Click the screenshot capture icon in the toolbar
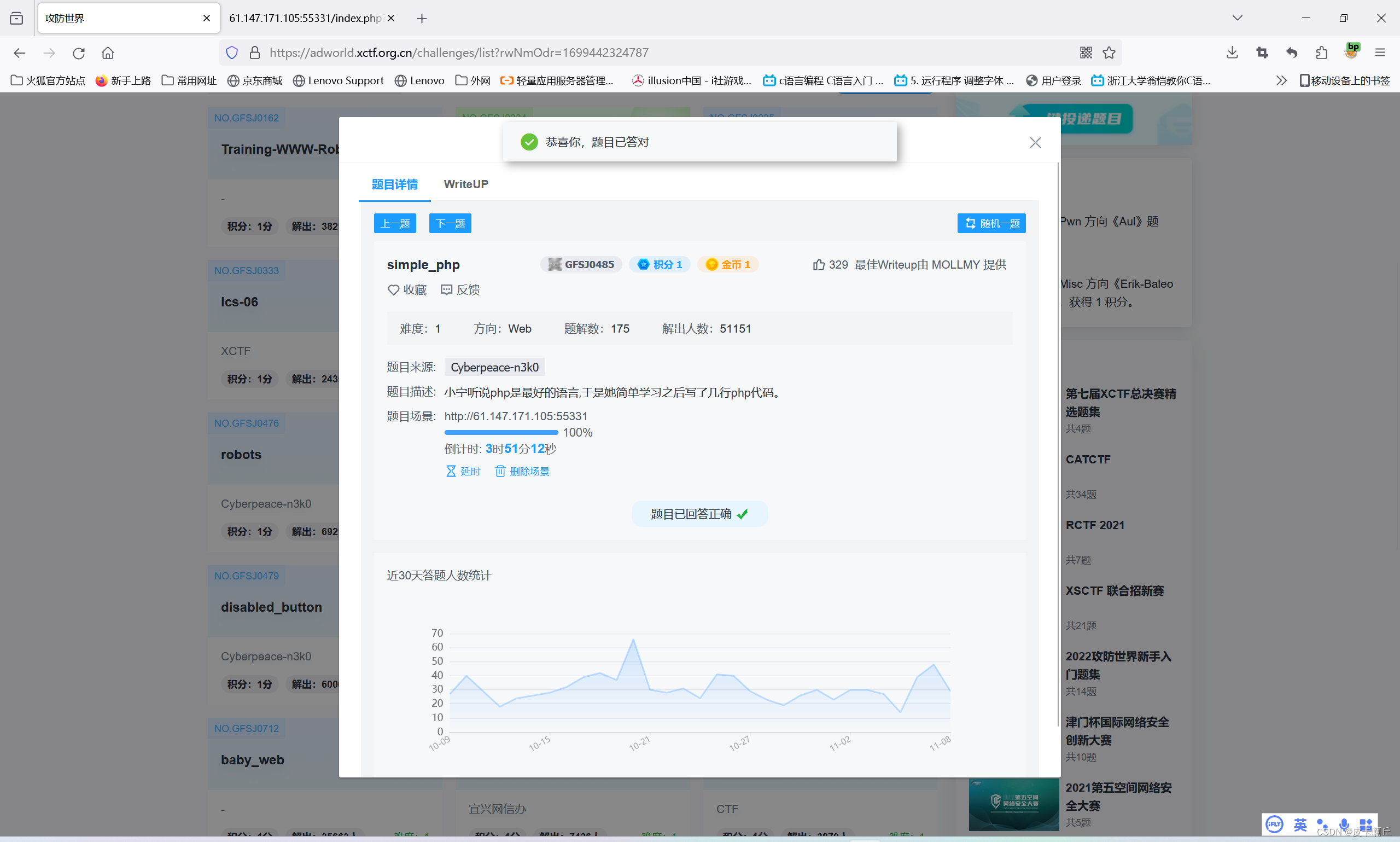This screenshot has height=842, width=1400. click(x=1262, y=52)
